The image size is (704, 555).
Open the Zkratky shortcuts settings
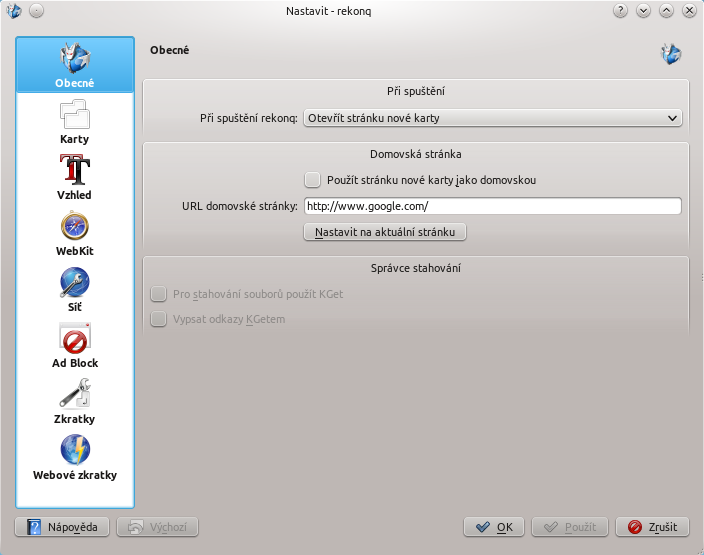tap(75, 401)
